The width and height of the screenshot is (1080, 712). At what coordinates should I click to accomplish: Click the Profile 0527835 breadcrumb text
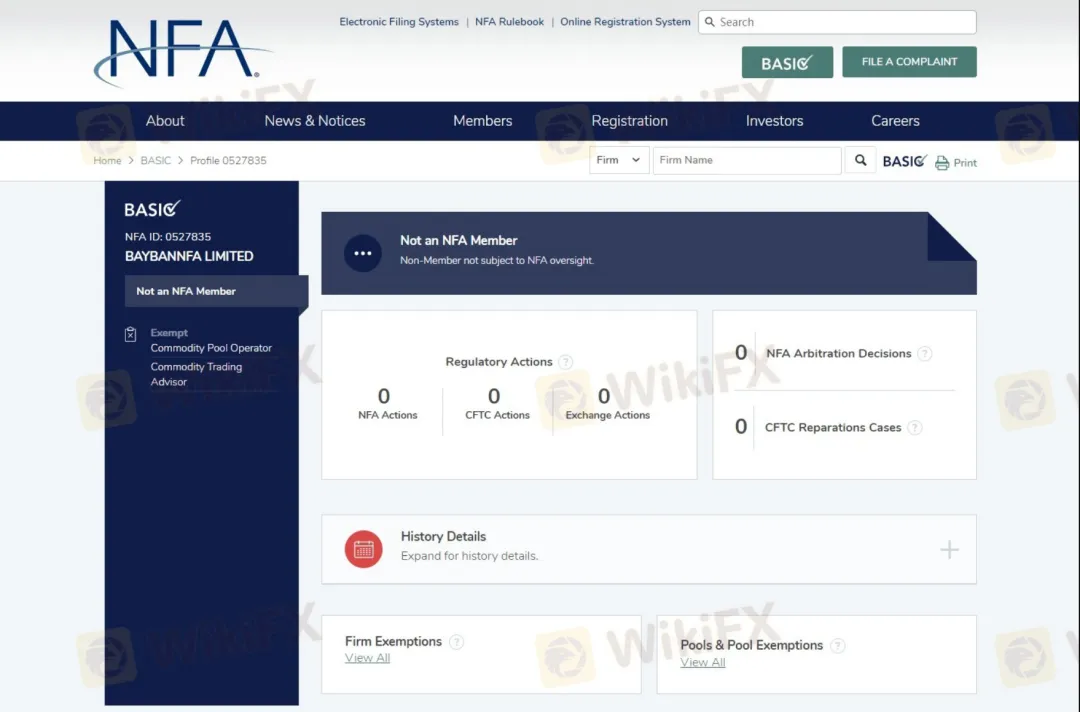coord(228,160)
